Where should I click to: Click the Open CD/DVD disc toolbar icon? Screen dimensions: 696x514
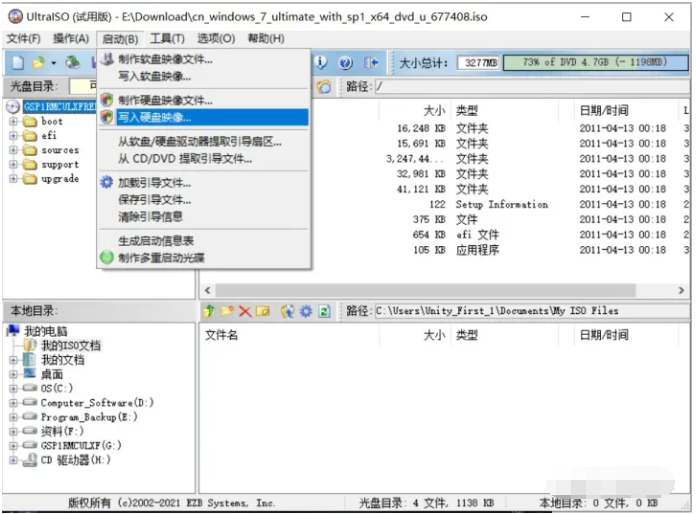[x=73, y=63]
